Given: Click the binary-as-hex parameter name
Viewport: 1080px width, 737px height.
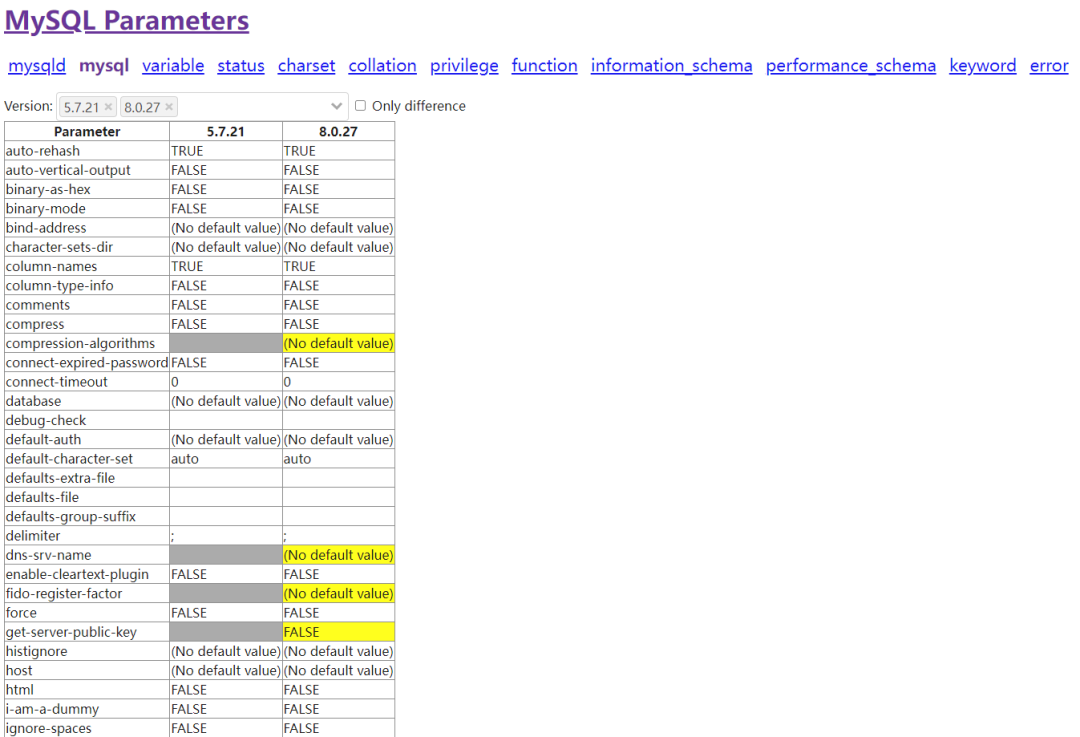Looking at the screenshot, I should (48, 189).
